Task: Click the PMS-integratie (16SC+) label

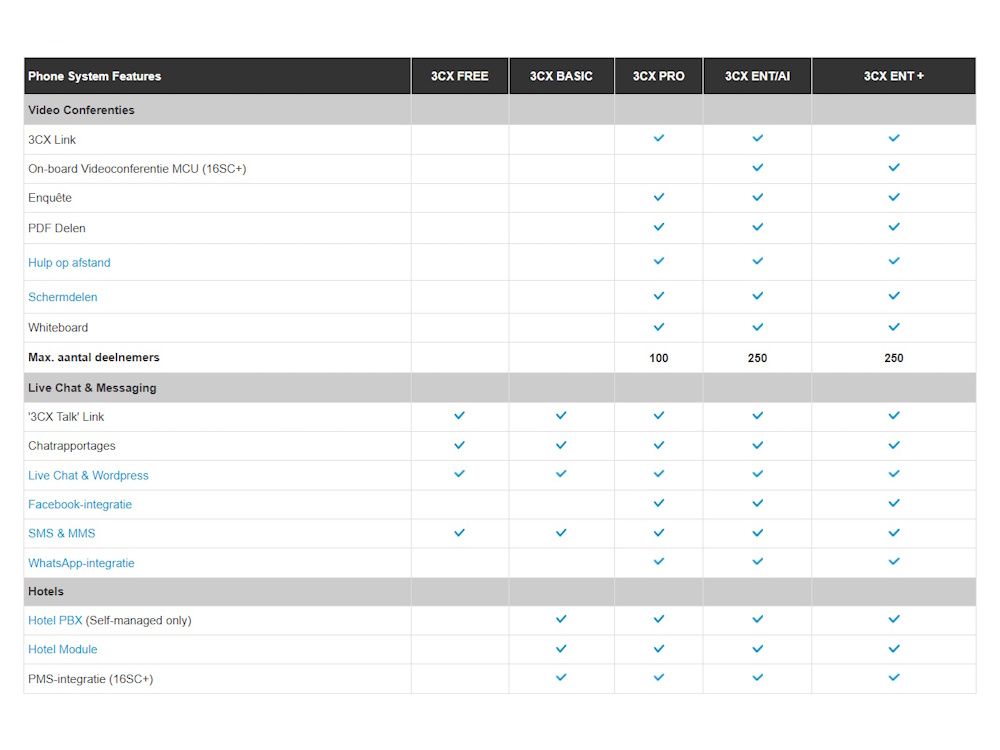Action: (91, 679)
